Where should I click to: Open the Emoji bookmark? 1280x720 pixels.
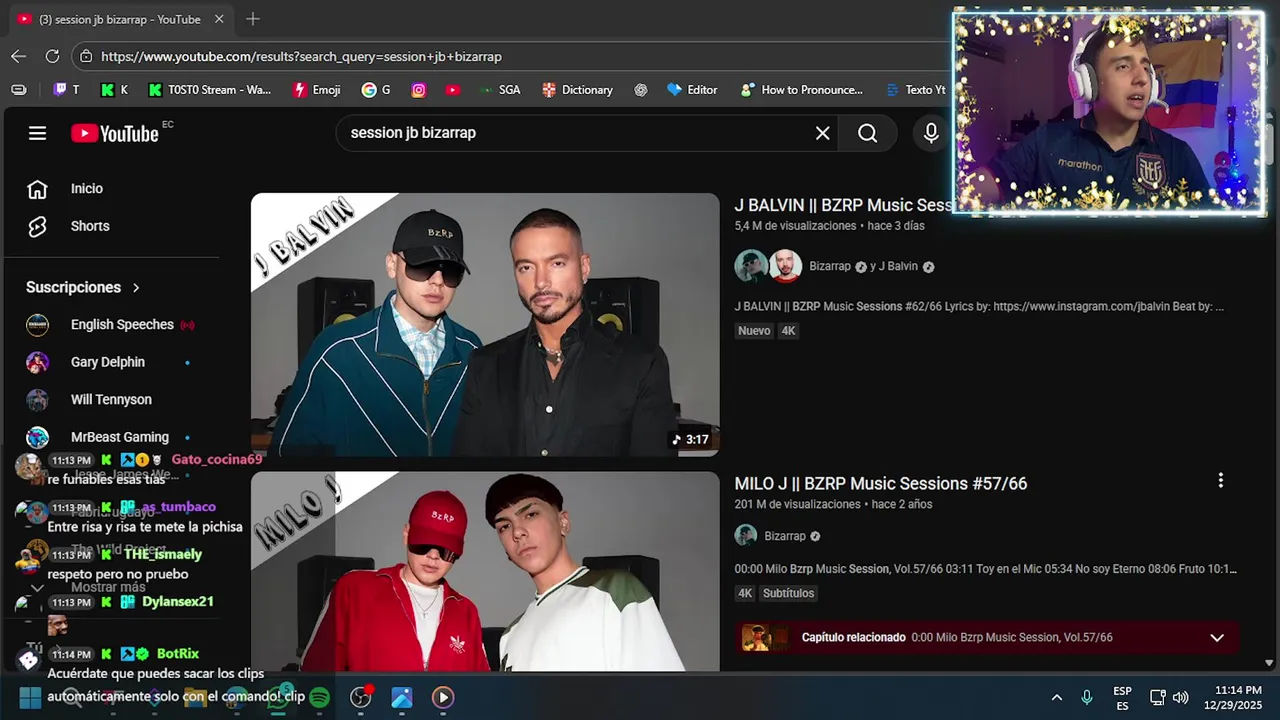316,90
